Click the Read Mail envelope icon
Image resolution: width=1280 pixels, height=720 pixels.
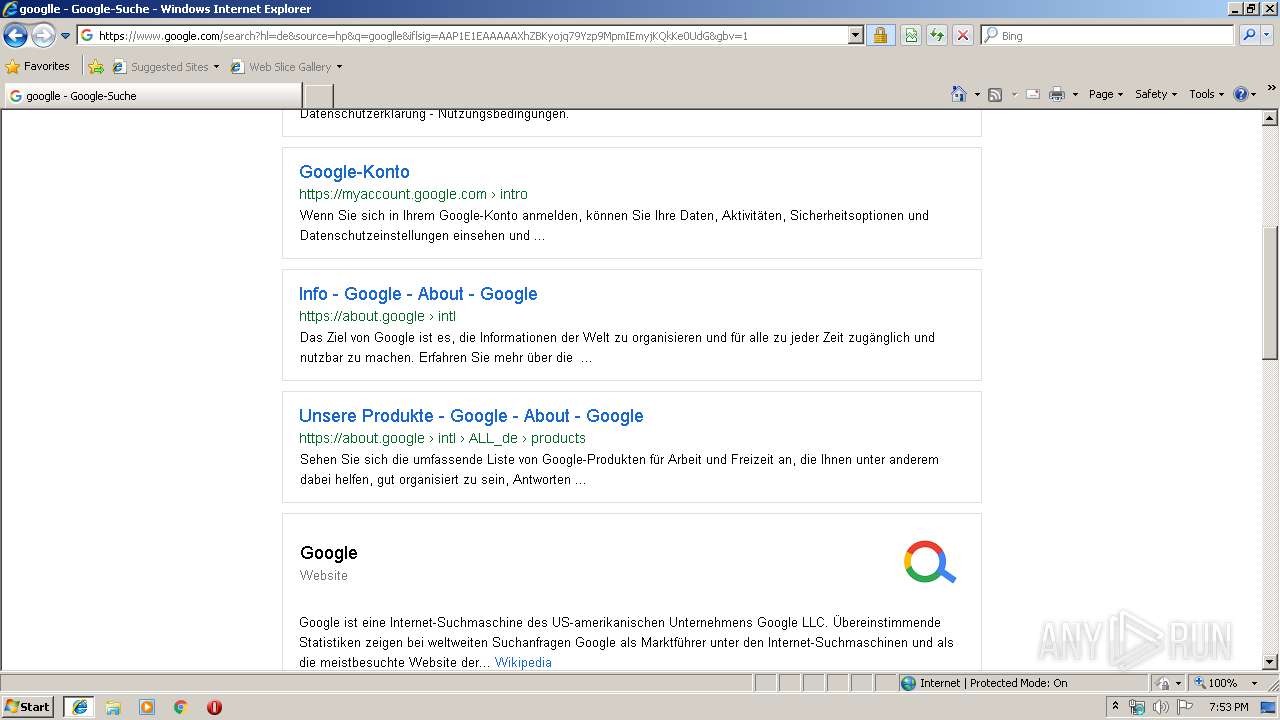click(1033, 94)
